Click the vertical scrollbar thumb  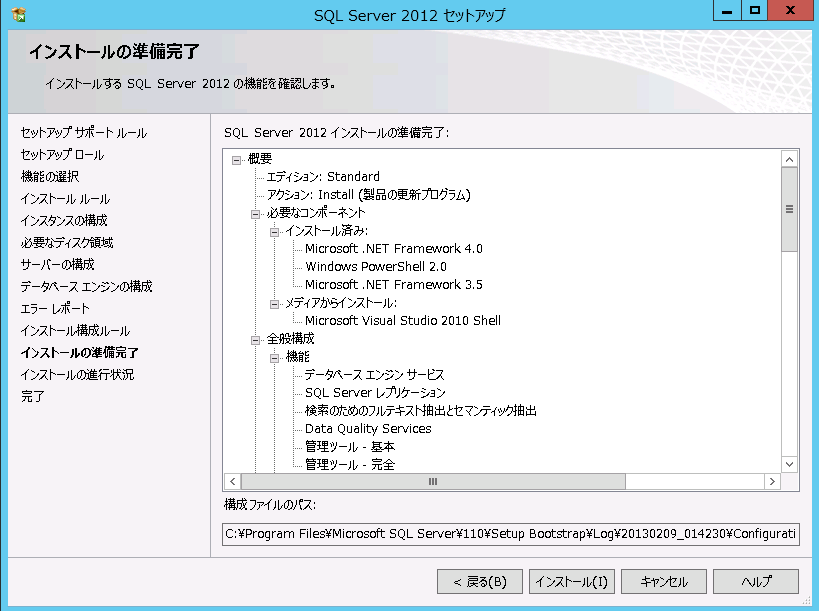tap(789, 209)
